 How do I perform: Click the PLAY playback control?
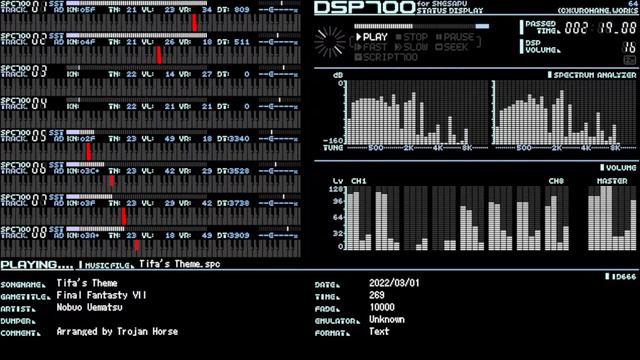(x=372, y=37)
